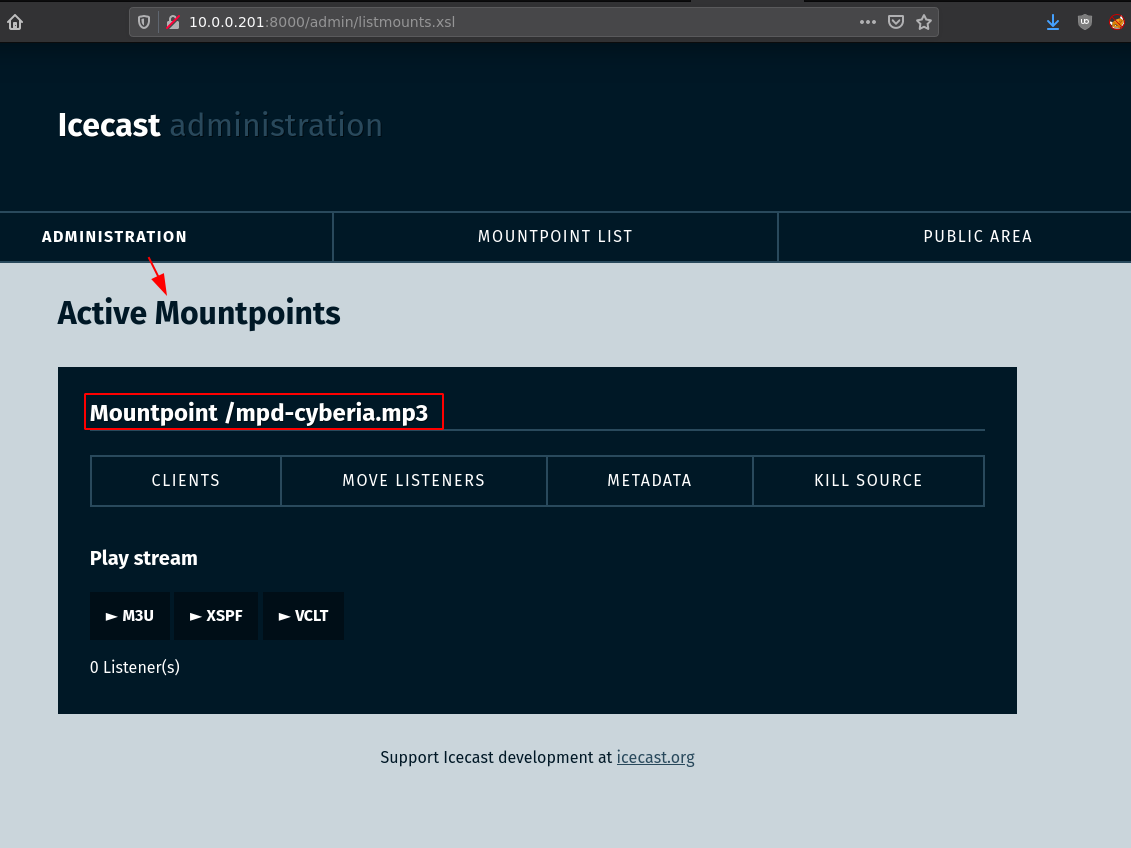Play the stream via XSPF
Image resolution: width=1131 pixels, height=848 pixels.
point(216,616)
